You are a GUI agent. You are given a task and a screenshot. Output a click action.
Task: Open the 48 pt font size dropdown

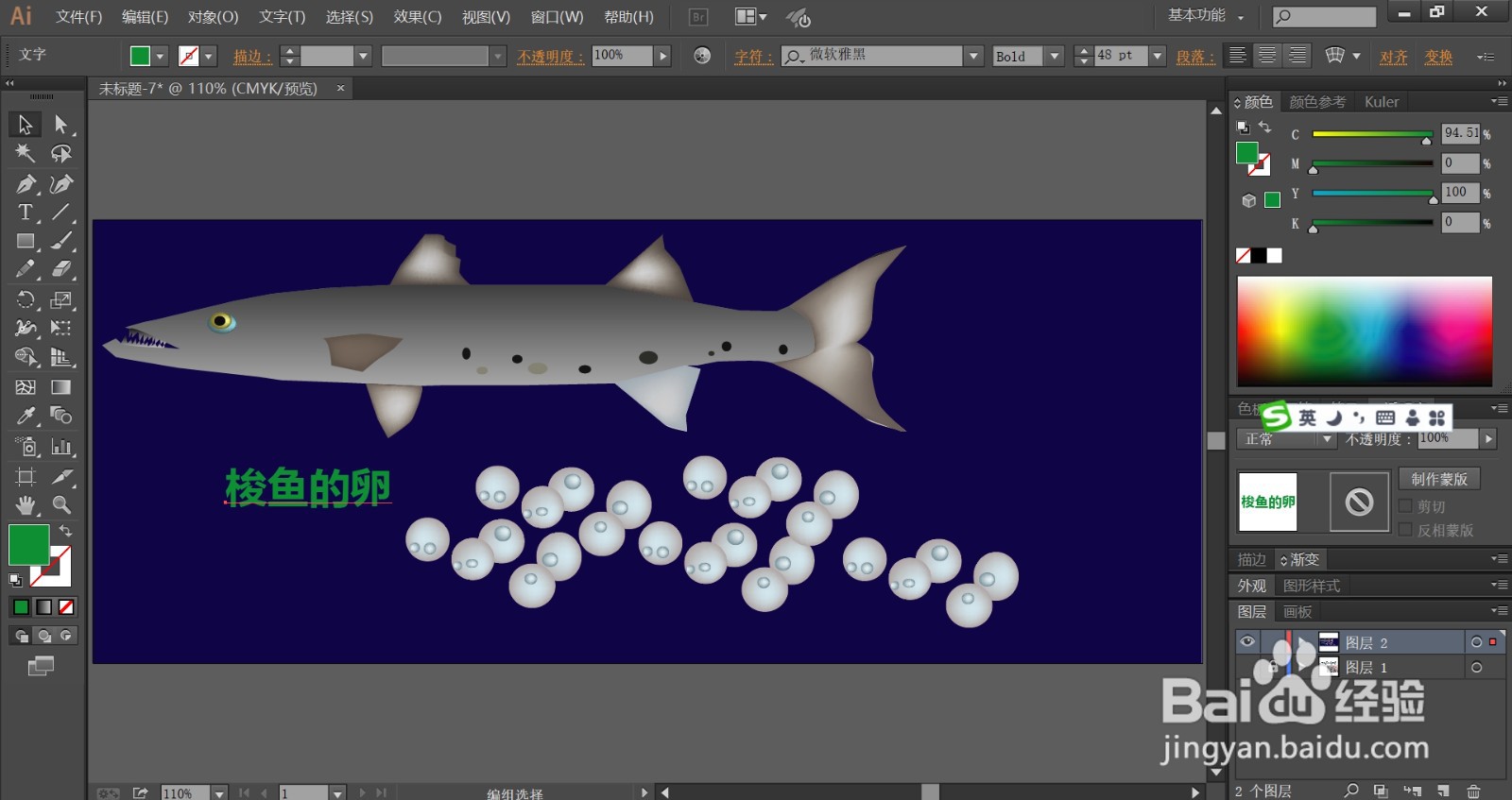pos(1157,57)
